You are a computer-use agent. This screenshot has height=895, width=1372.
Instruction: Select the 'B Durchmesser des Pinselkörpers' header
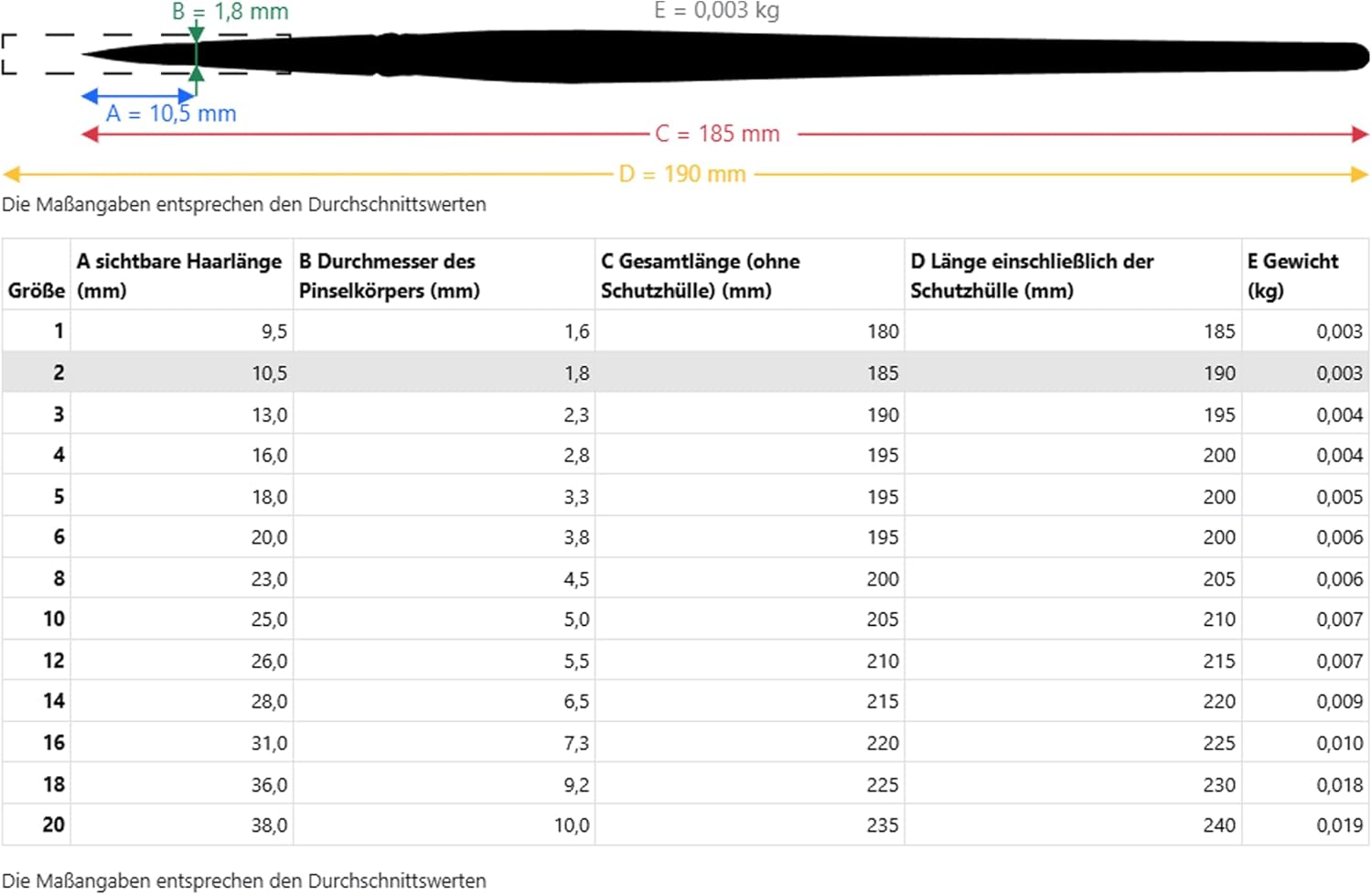[389, 275]
